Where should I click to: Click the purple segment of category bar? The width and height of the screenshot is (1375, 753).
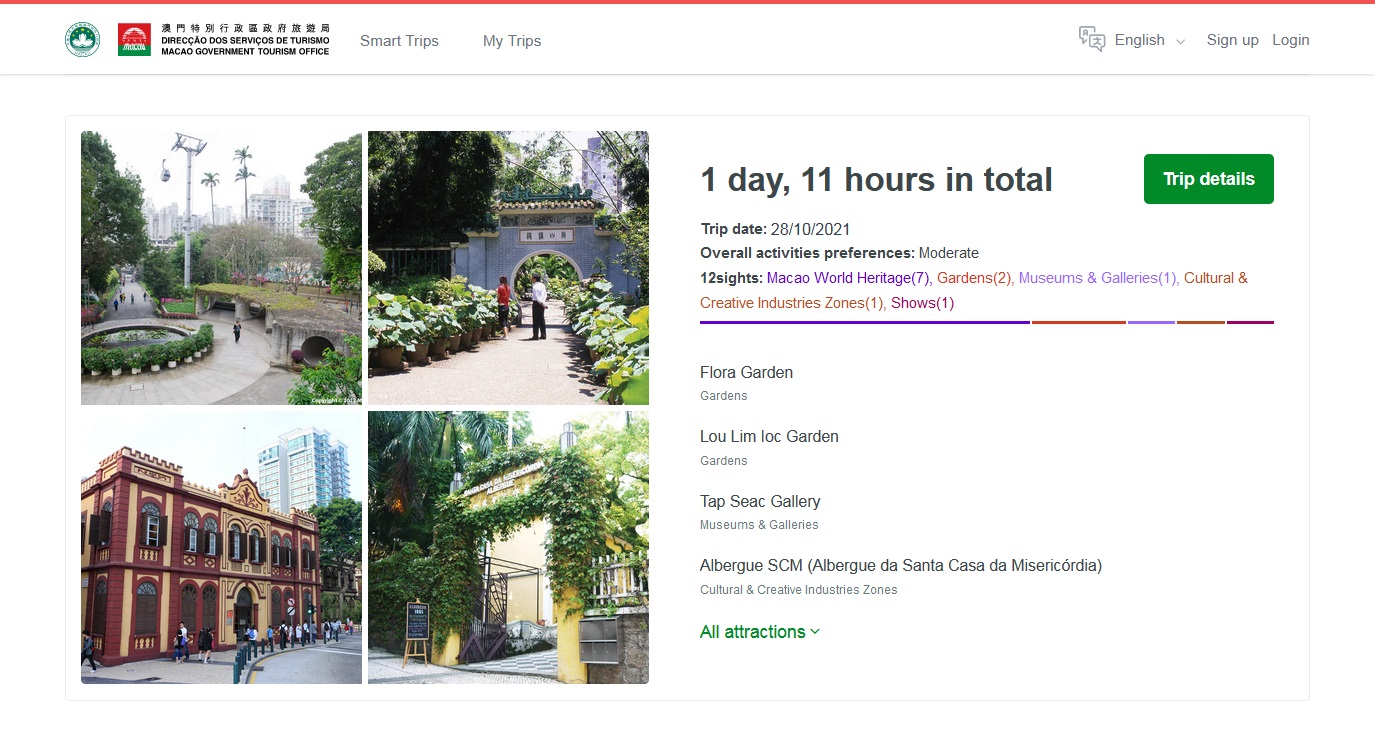(x=864, y=322)
